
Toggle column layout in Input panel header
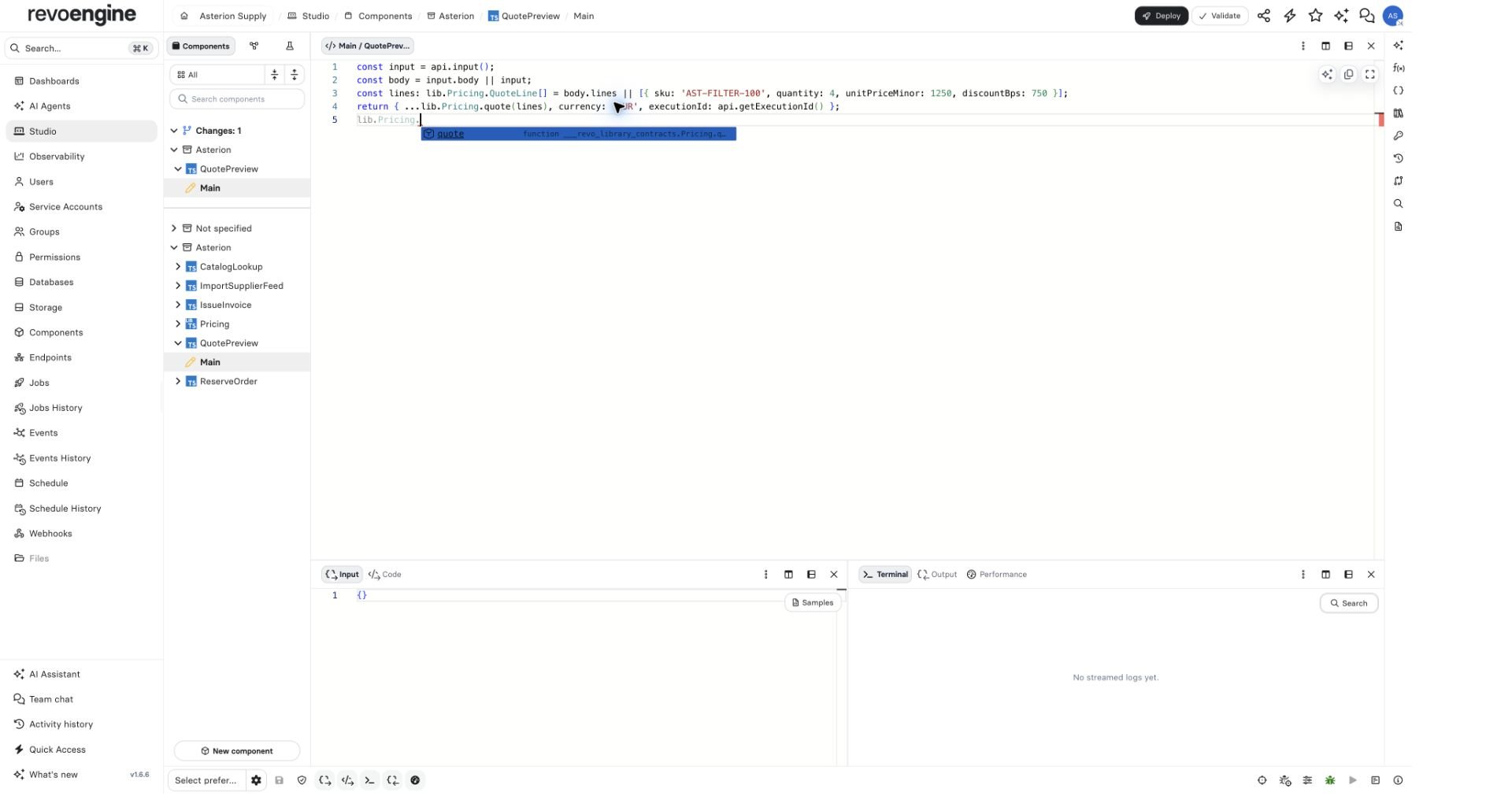click(x=788, y=575)
